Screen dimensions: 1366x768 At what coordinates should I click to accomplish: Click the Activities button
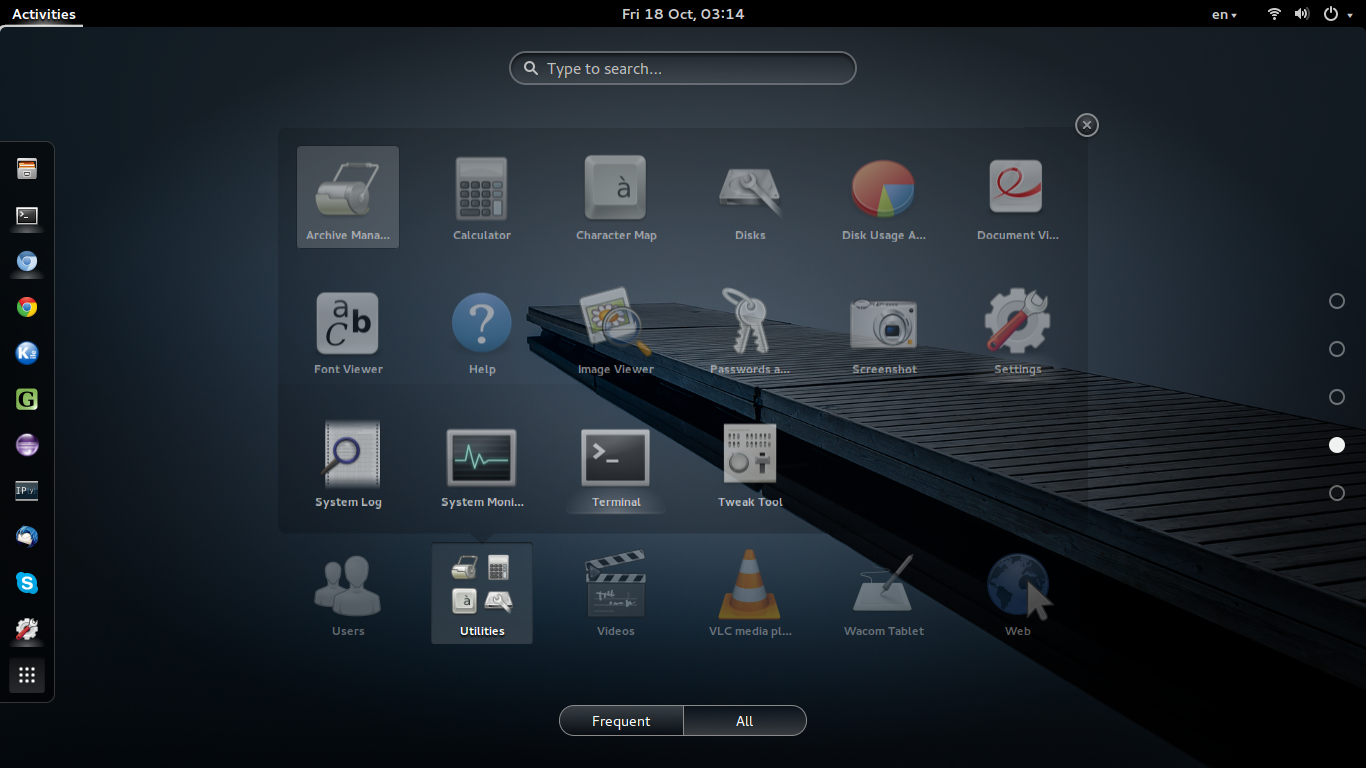point(43,14)
